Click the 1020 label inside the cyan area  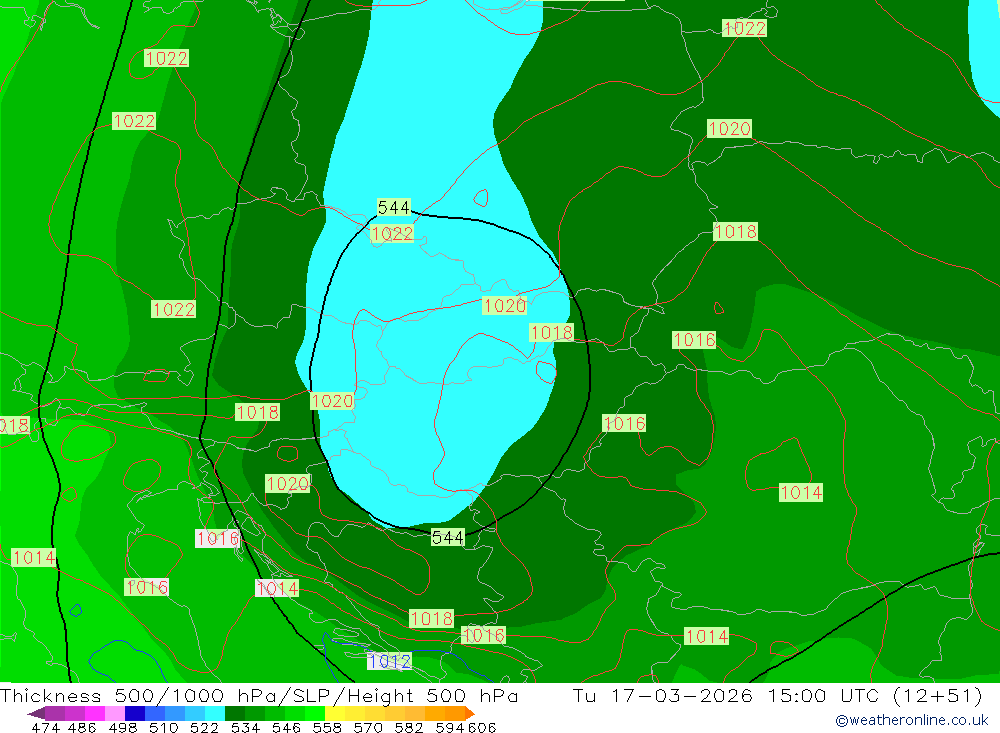click(x=504, y=306)
